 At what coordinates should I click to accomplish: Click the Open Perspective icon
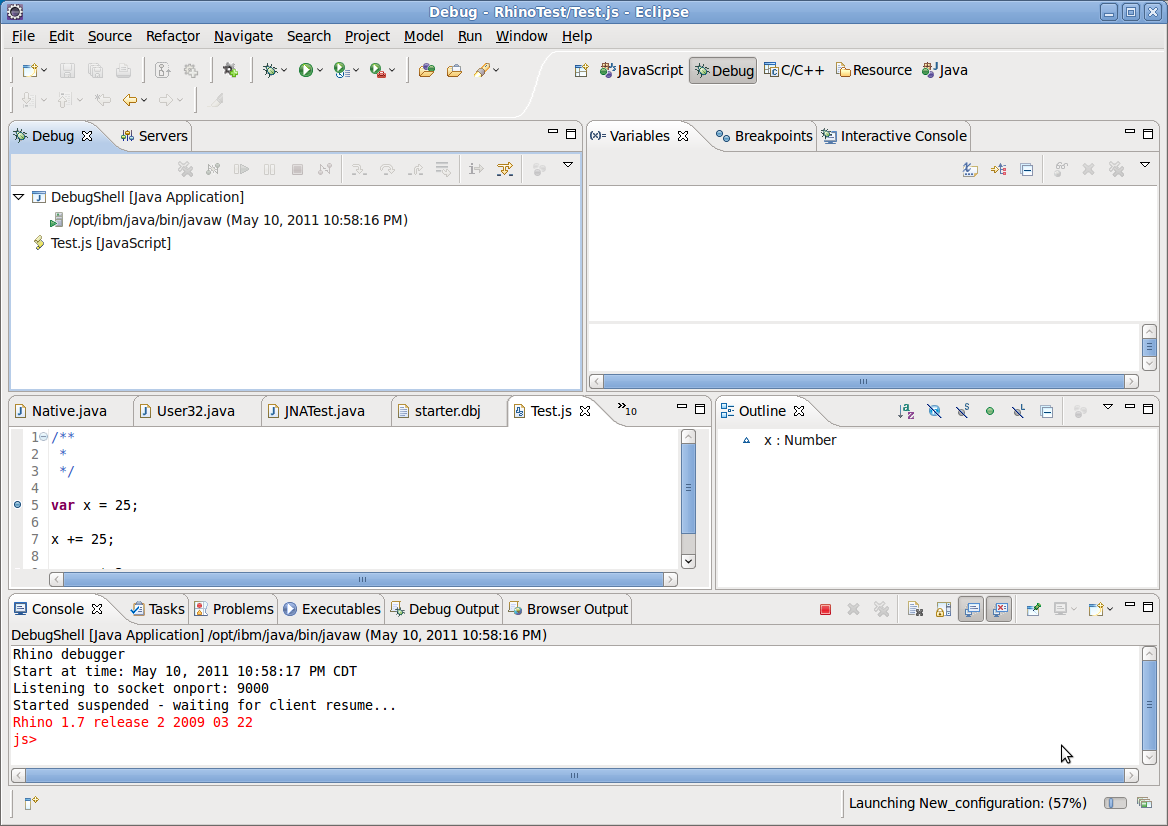tap(582, 70)
